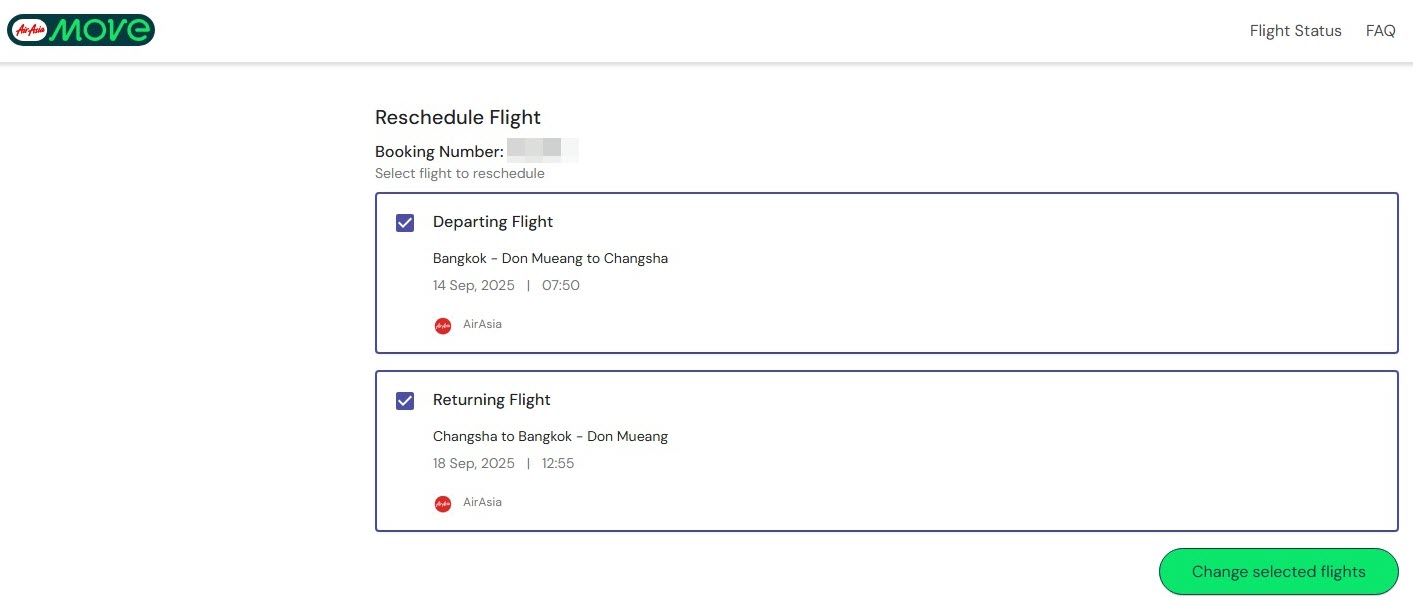Click AirAsia logo icon in Returning Flight card
Image resolution: width=1413 pixels, height=607 pixels.
click(x=443, y=503)
